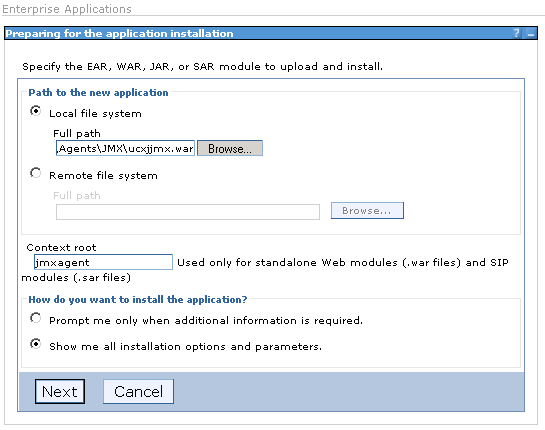Focus the Context root field containing jmxagent
This screenshot has width=545, height=430.
[x=103, y=262]
